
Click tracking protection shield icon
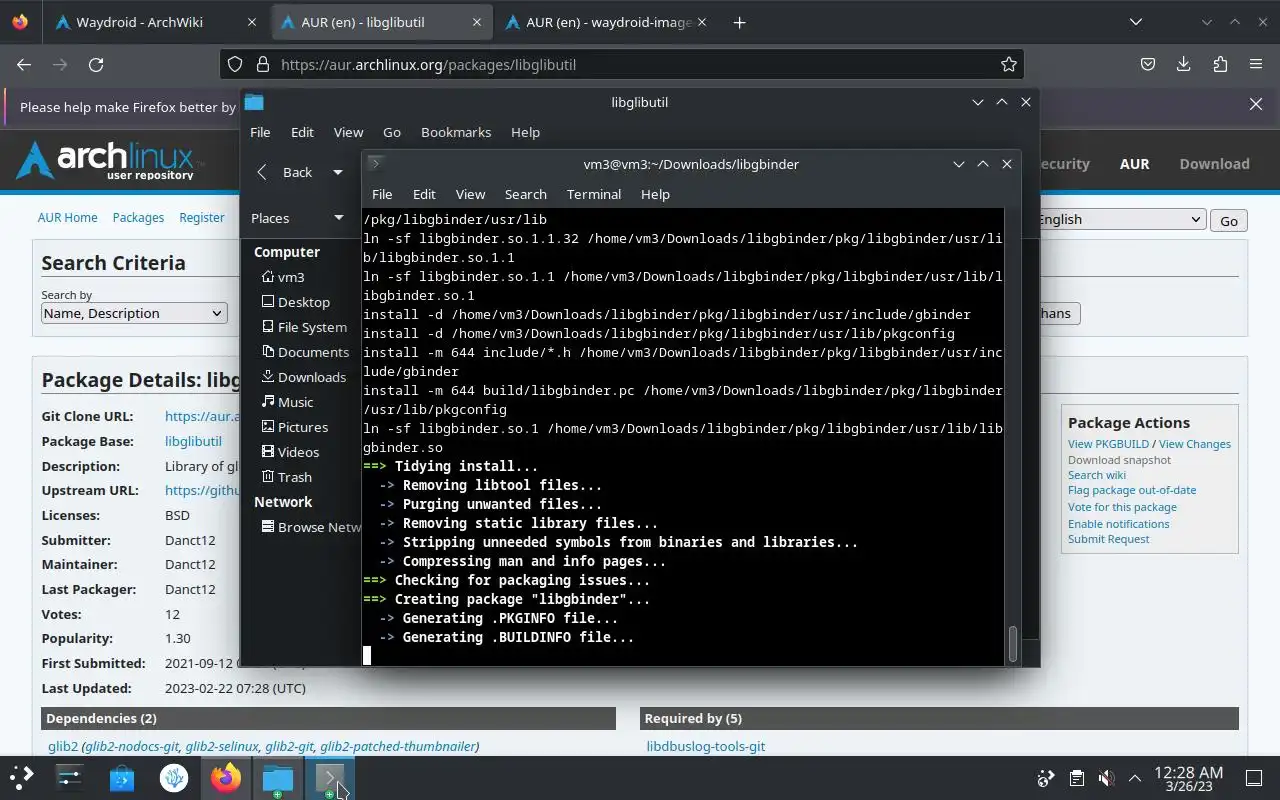pyautogui.click(x=235, y=64)
